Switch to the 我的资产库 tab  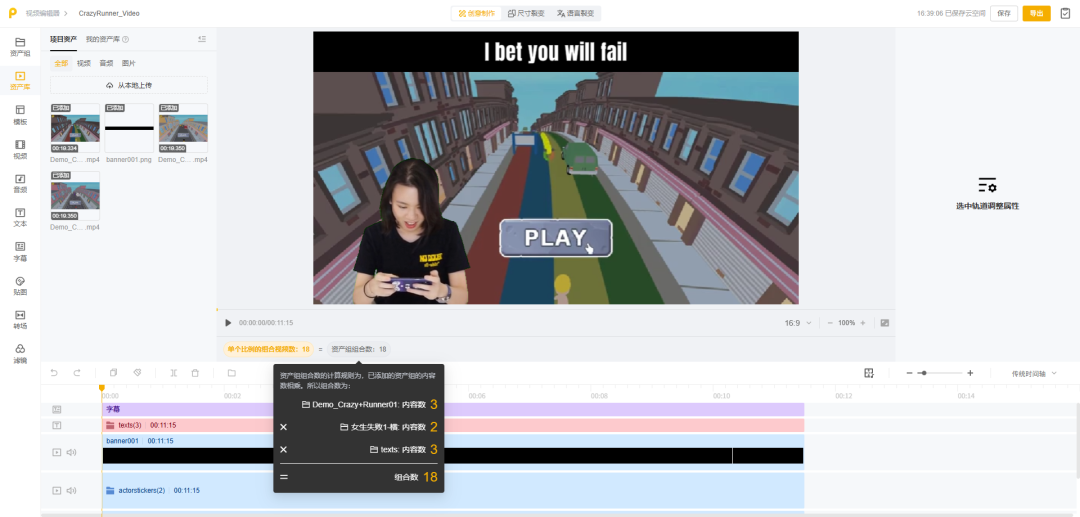pos(103,39)
